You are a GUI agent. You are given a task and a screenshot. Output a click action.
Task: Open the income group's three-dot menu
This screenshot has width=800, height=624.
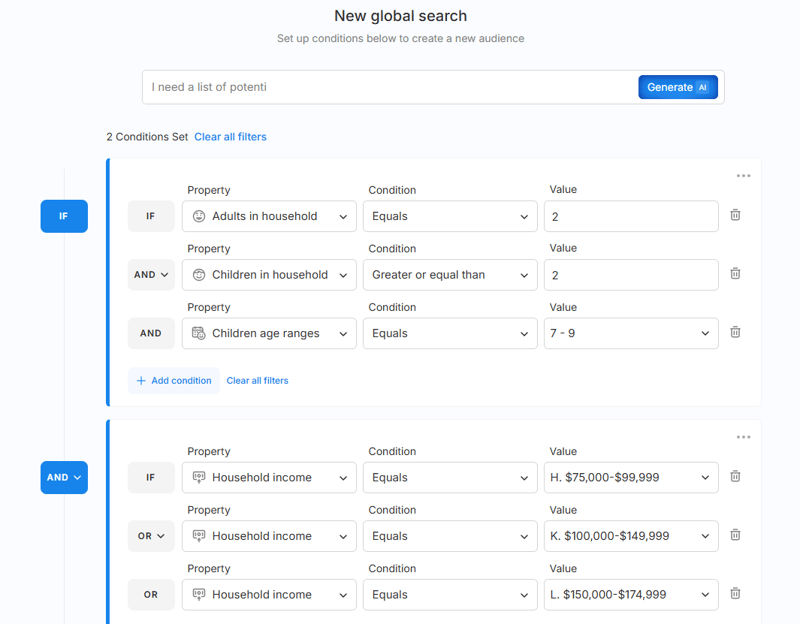tap(743, 437)
